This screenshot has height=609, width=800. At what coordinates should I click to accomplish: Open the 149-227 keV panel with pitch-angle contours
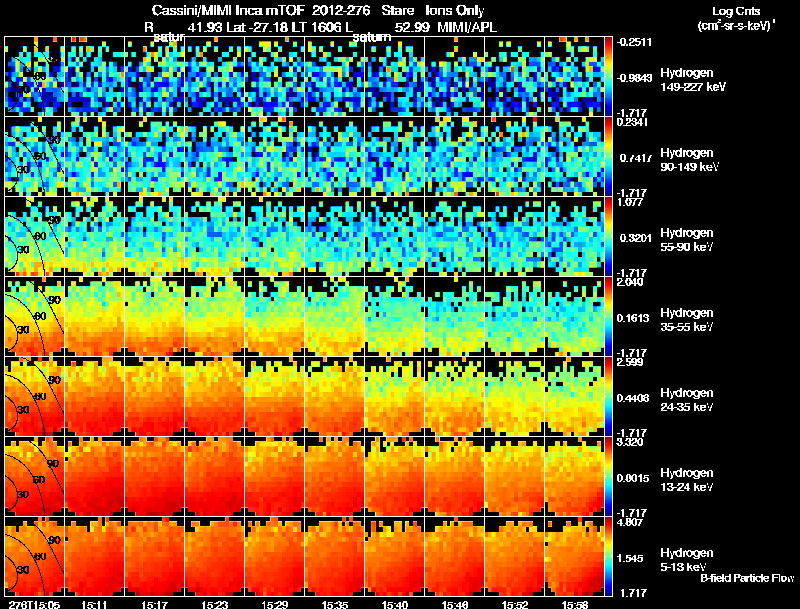[x=34, y=76]
